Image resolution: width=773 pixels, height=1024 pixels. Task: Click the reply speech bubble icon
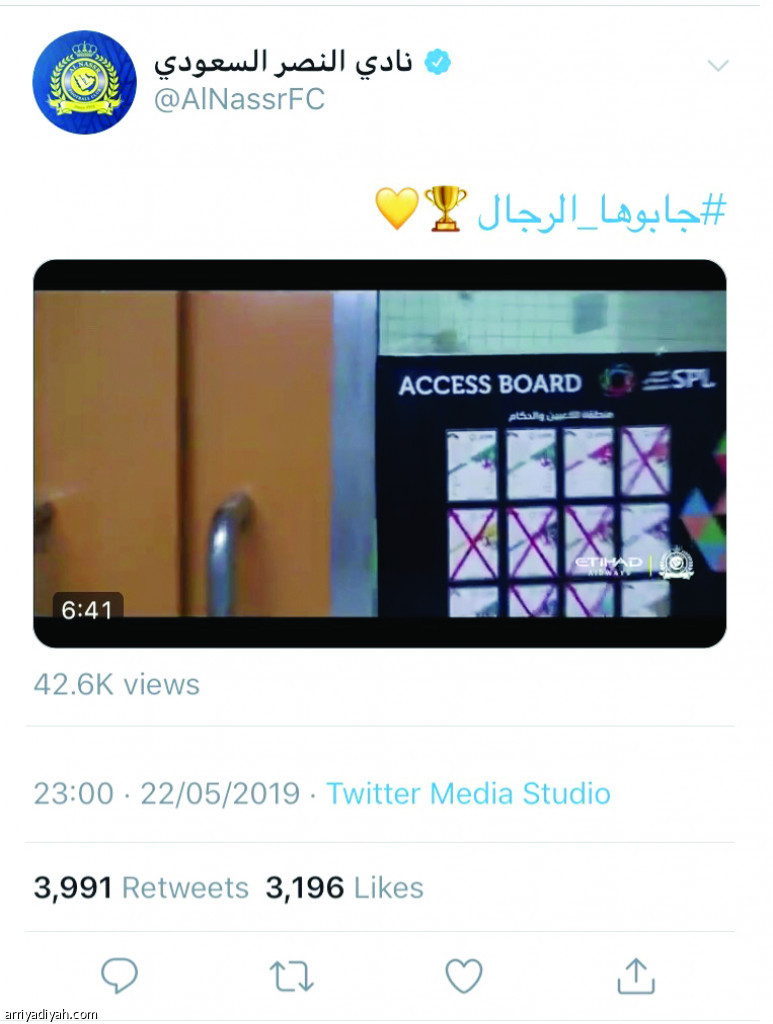(x=119, y=976)
